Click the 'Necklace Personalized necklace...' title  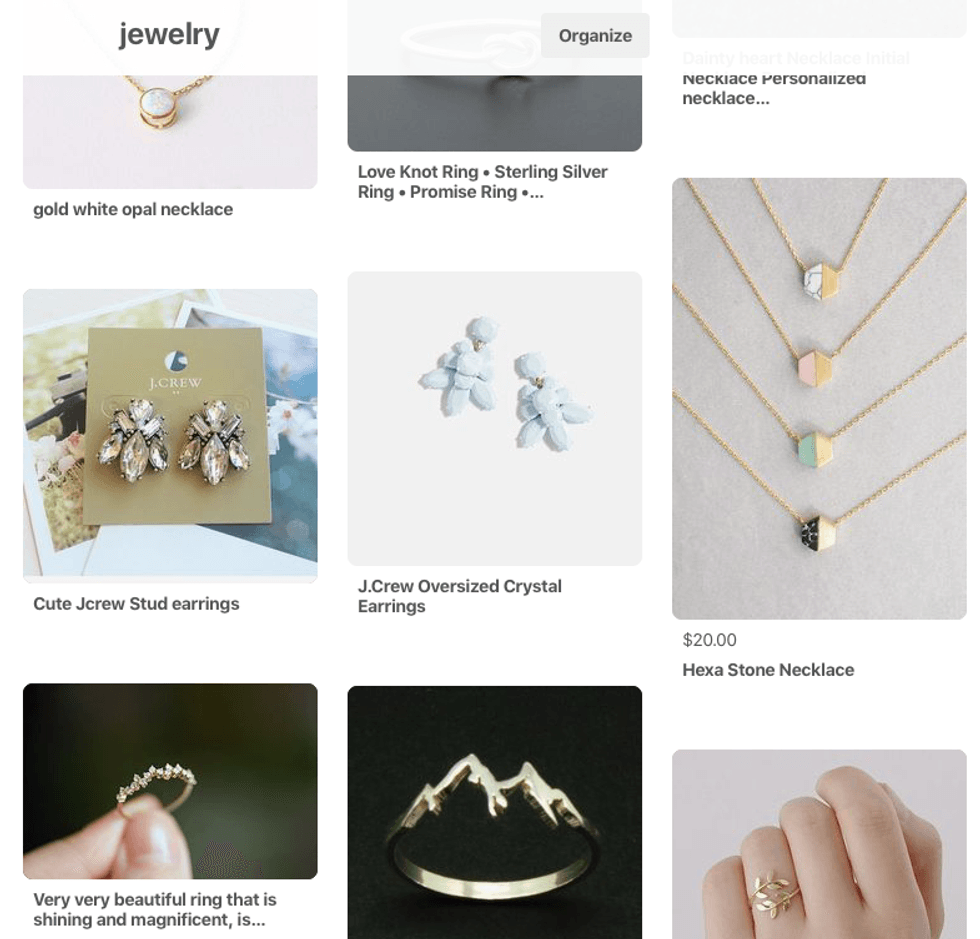[774, 89]
